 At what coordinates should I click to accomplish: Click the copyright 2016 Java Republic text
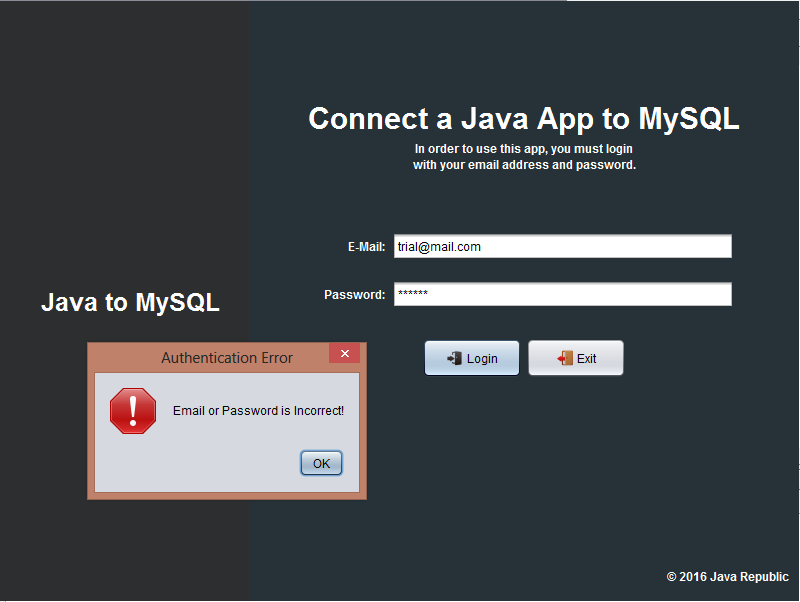pos(728,576)
